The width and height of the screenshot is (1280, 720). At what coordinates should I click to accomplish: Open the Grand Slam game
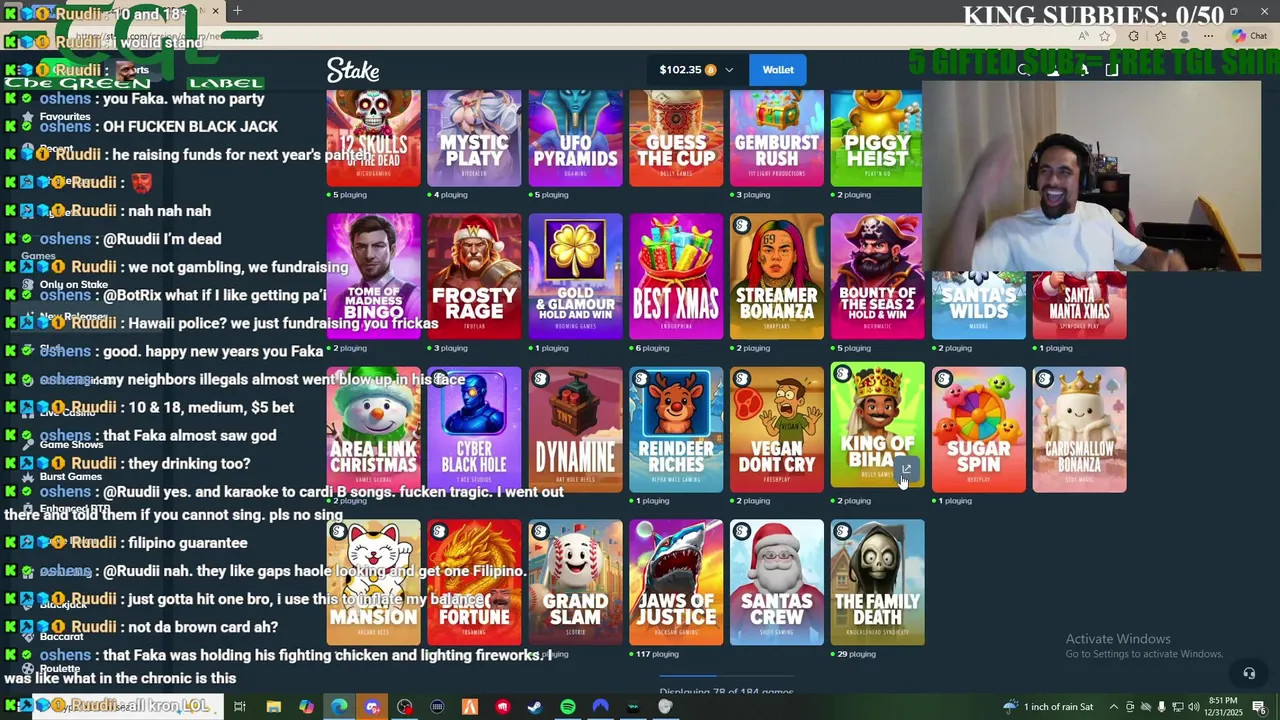tap(575, 582)
